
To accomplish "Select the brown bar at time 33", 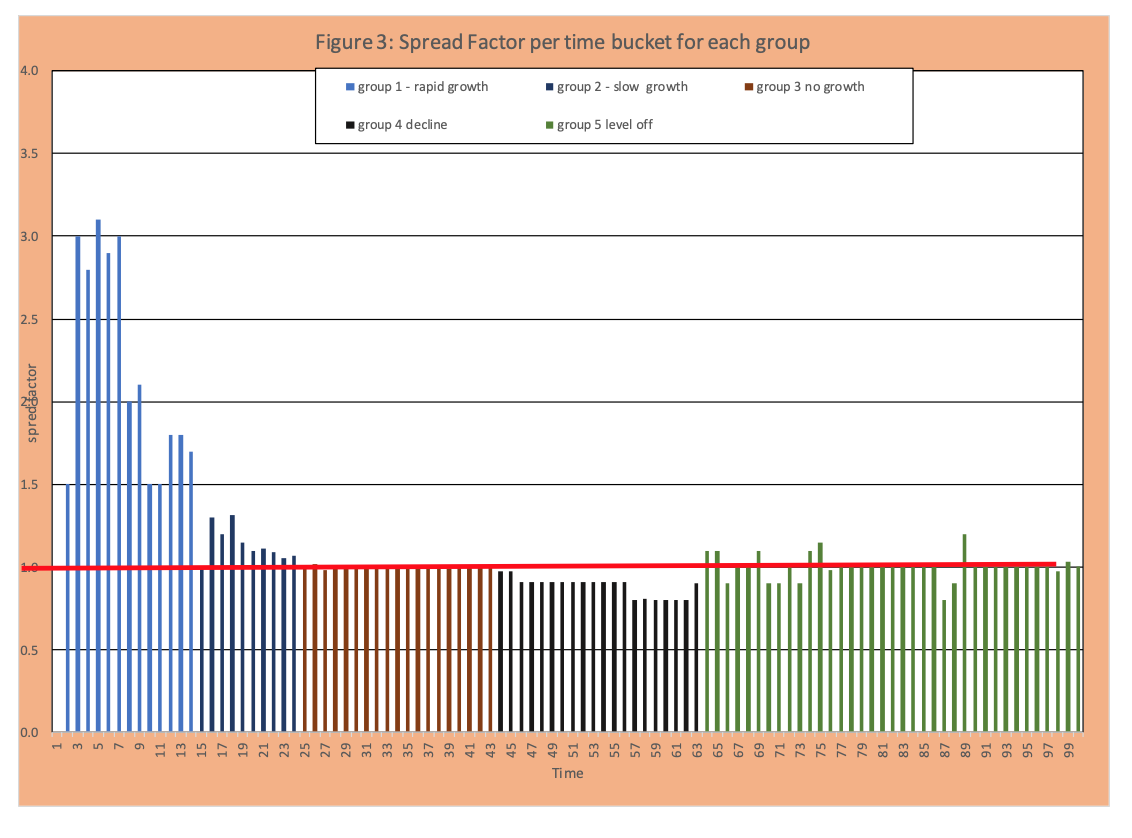I will (387, 650).
